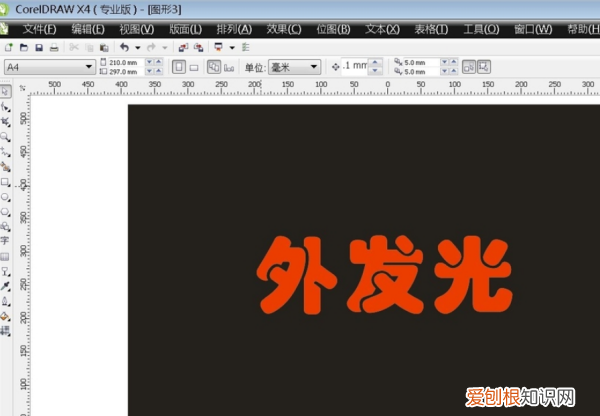Click the Undo arrow icon

(124, 47)
